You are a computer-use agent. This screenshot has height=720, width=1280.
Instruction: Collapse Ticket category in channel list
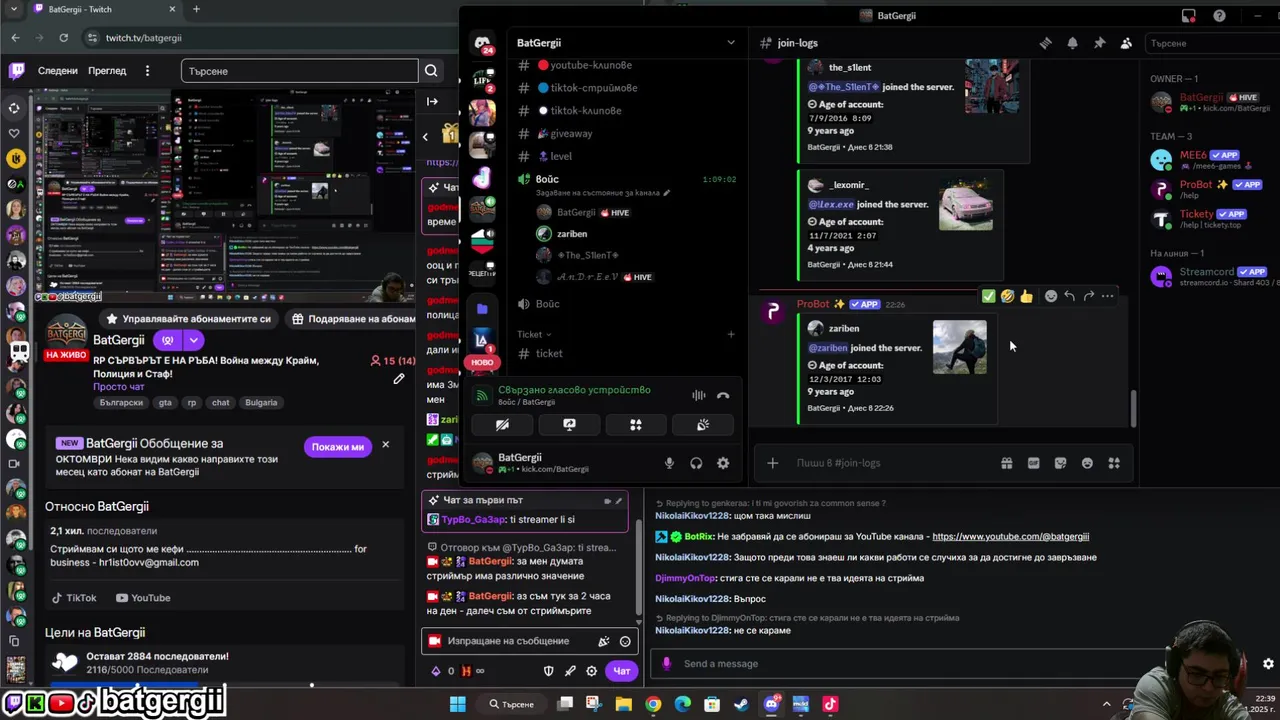pos(535,334)
